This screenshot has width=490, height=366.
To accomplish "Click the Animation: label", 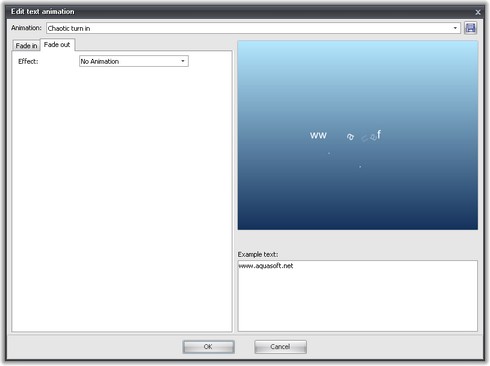I will (x=26, y=28).
